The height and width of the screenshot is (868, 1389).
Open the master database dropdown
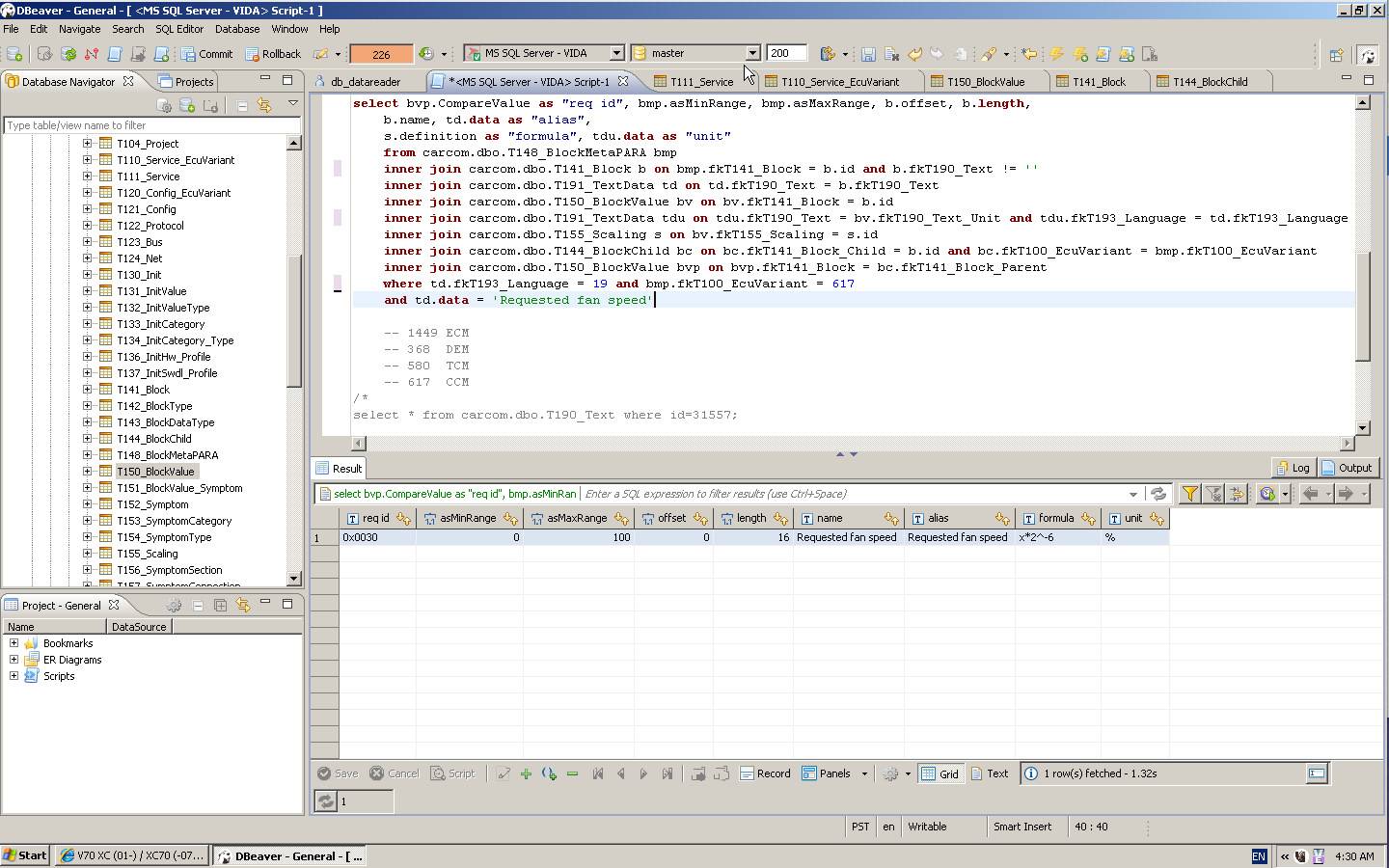(x=751, y=53)
